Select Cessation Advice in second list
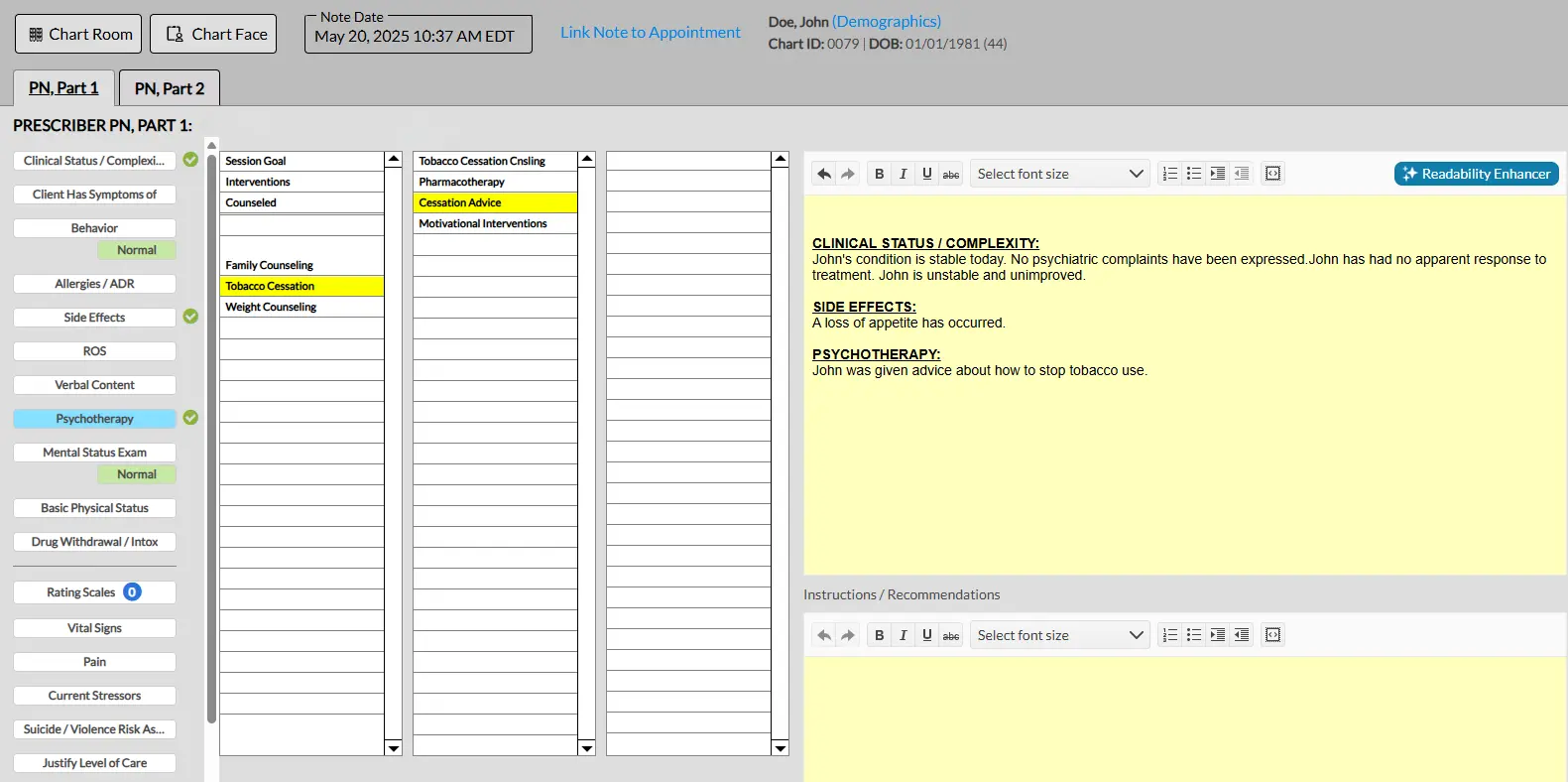This screenshot has height=782, width=1568. click(495, 202)
